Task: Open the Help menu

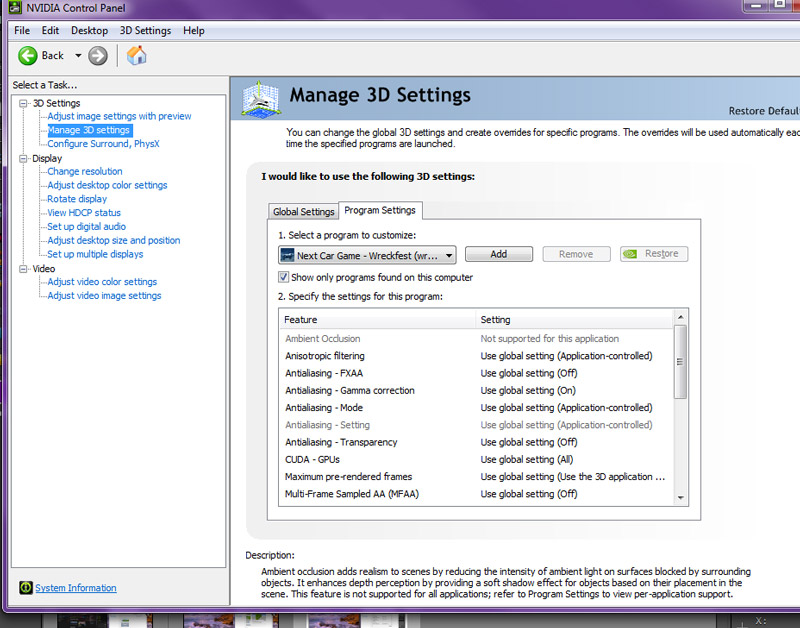Action: pos(194,31)
